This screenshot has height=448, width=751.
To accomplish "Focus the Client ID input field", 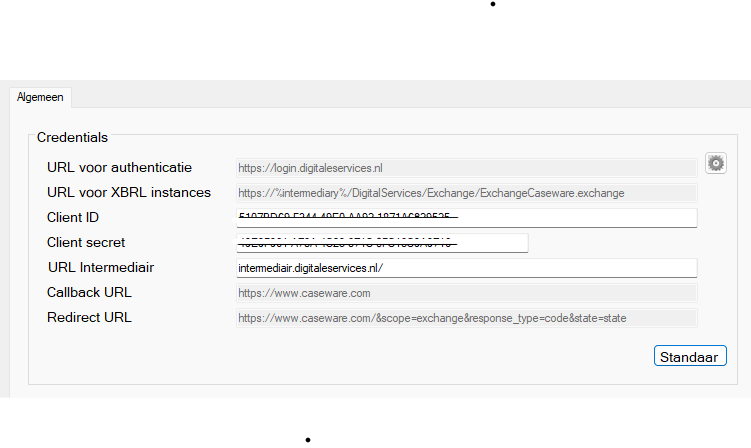I will coord(467,218).
